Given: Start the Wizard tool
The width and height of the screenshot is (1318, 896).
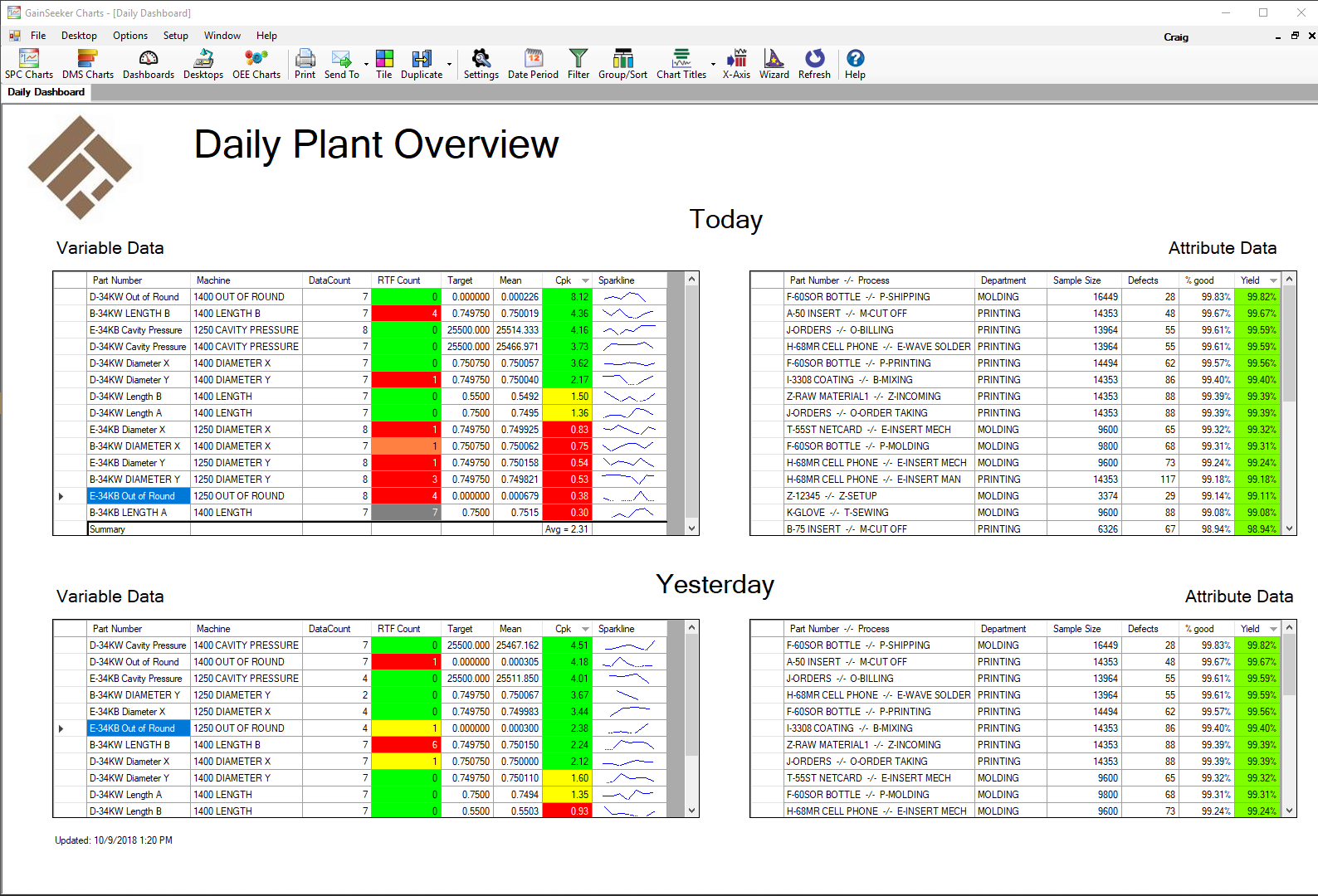Looking at the screenshot, I should [x=774, y=64].
